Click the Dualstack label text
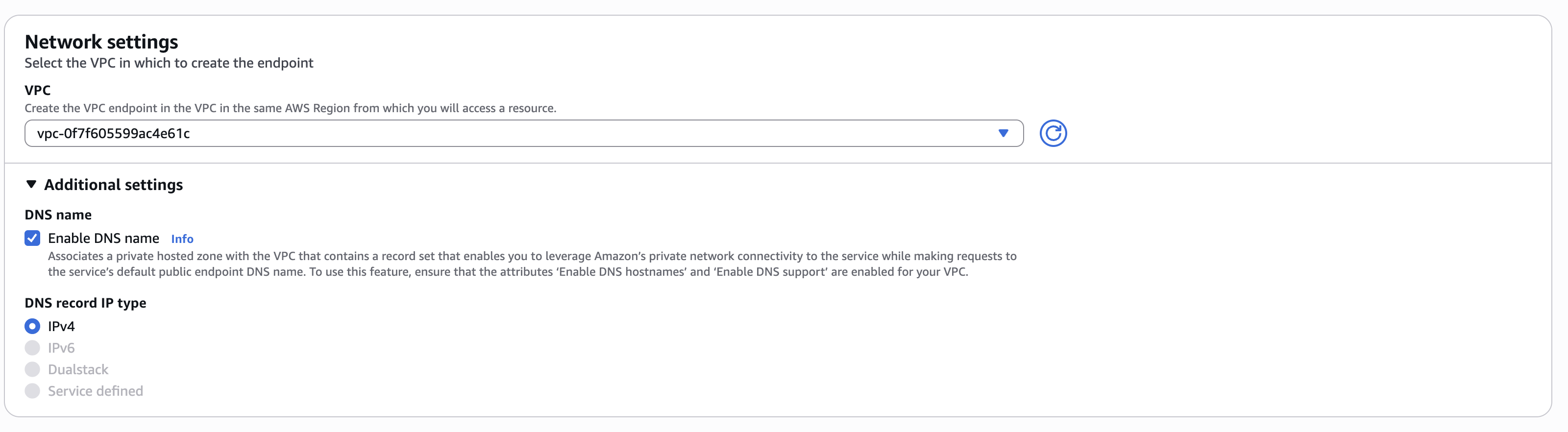Viewport: 1568px width, 432px height. point(78,369)
